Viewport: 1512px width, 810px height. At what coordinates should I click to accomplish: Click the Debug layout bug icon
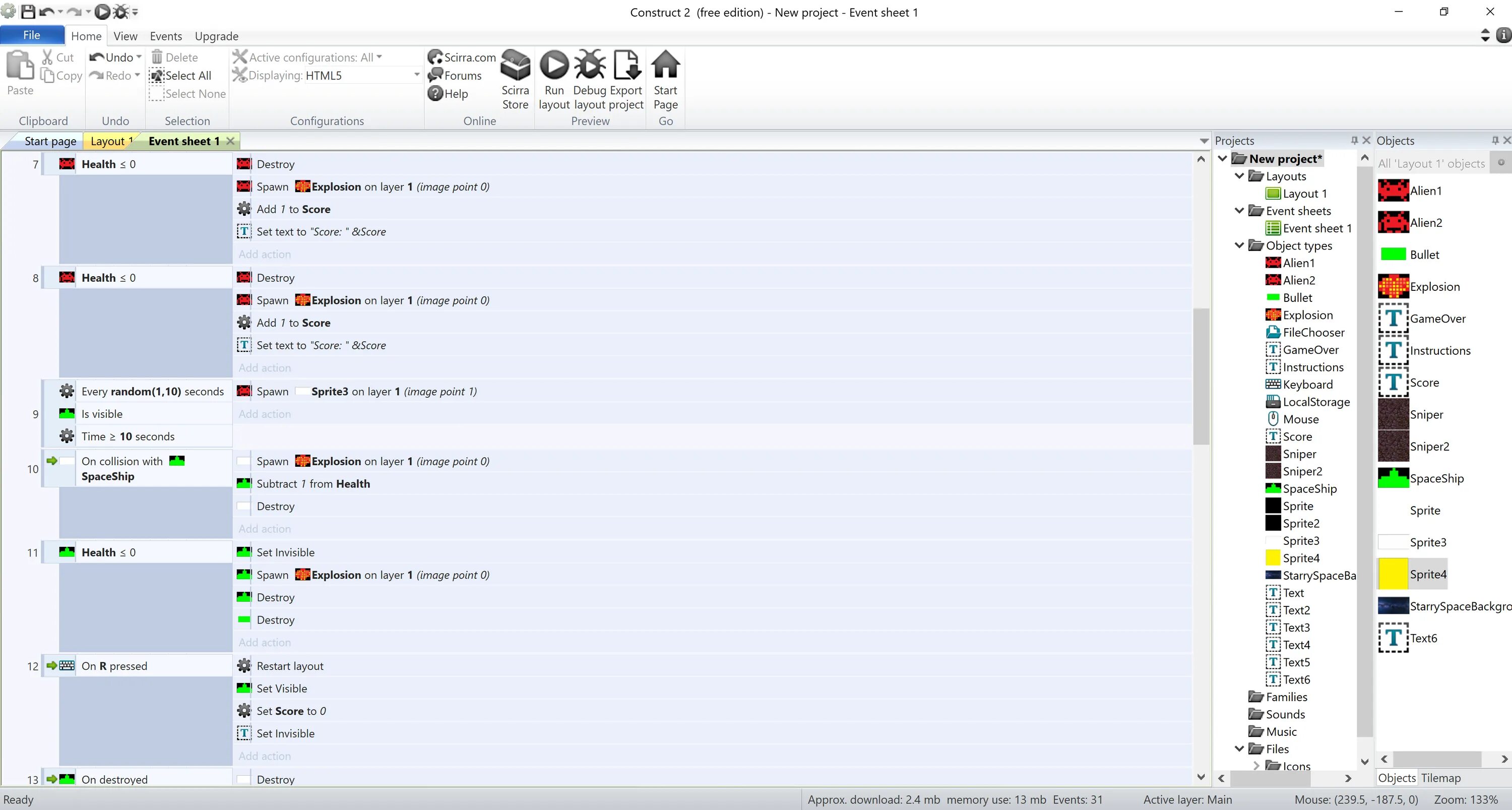589,66
